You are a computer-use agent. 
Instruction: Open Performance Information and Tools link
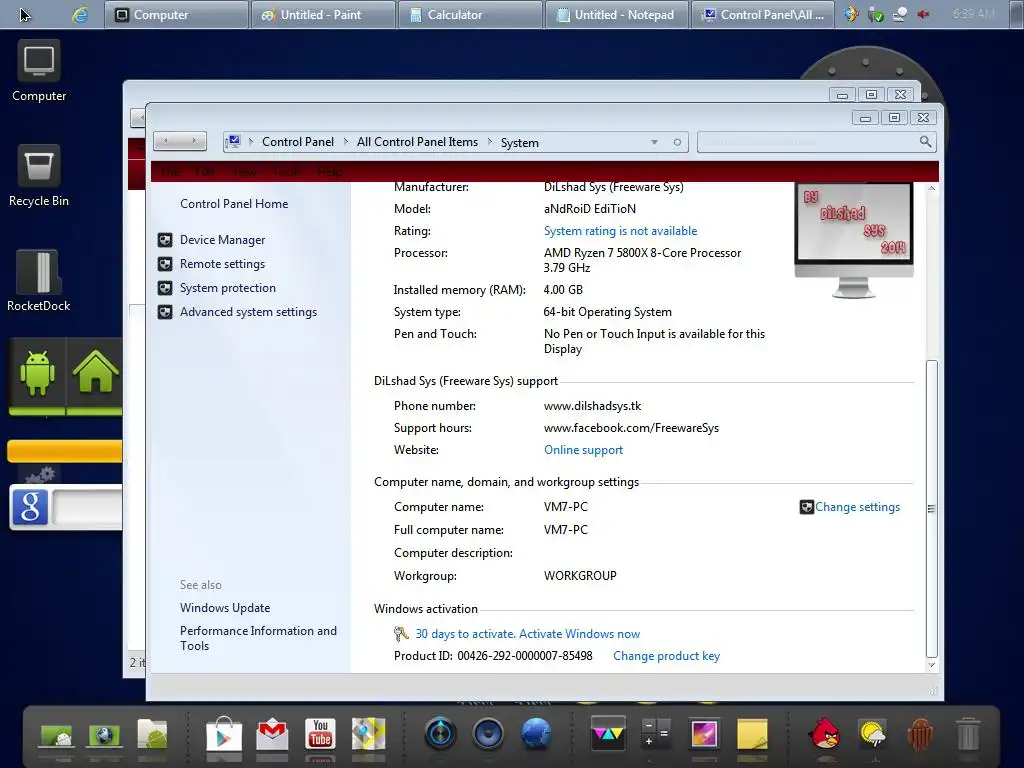tap(258, 638)
